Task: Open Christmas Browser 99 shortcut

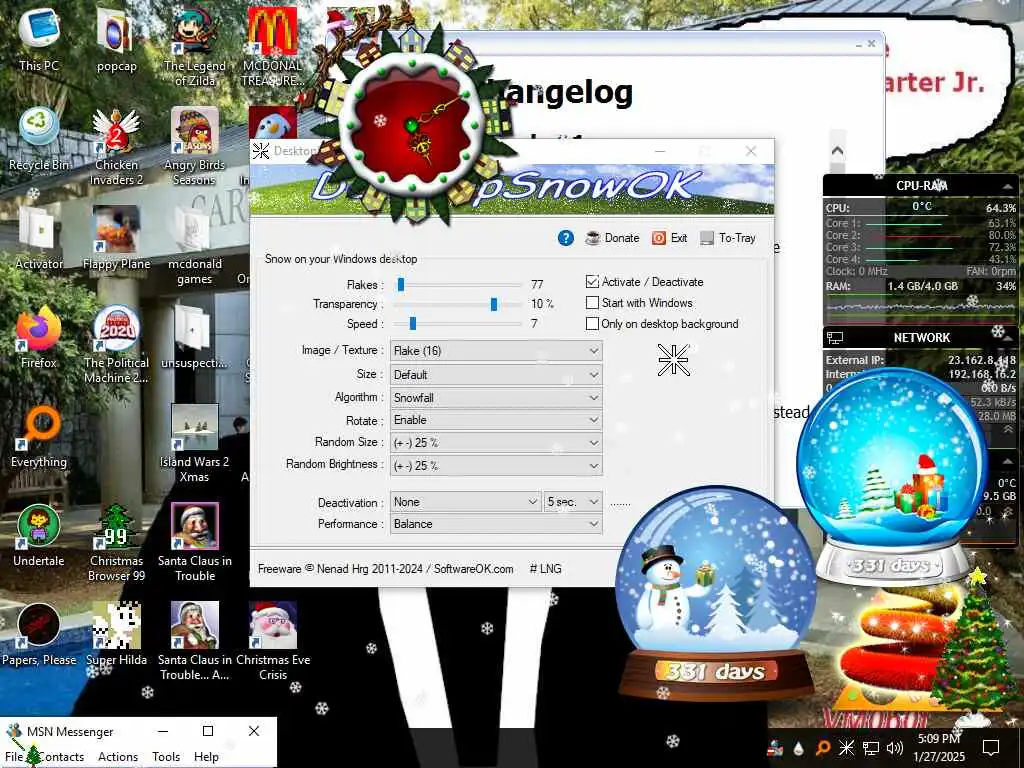Action: coord(116,542)
